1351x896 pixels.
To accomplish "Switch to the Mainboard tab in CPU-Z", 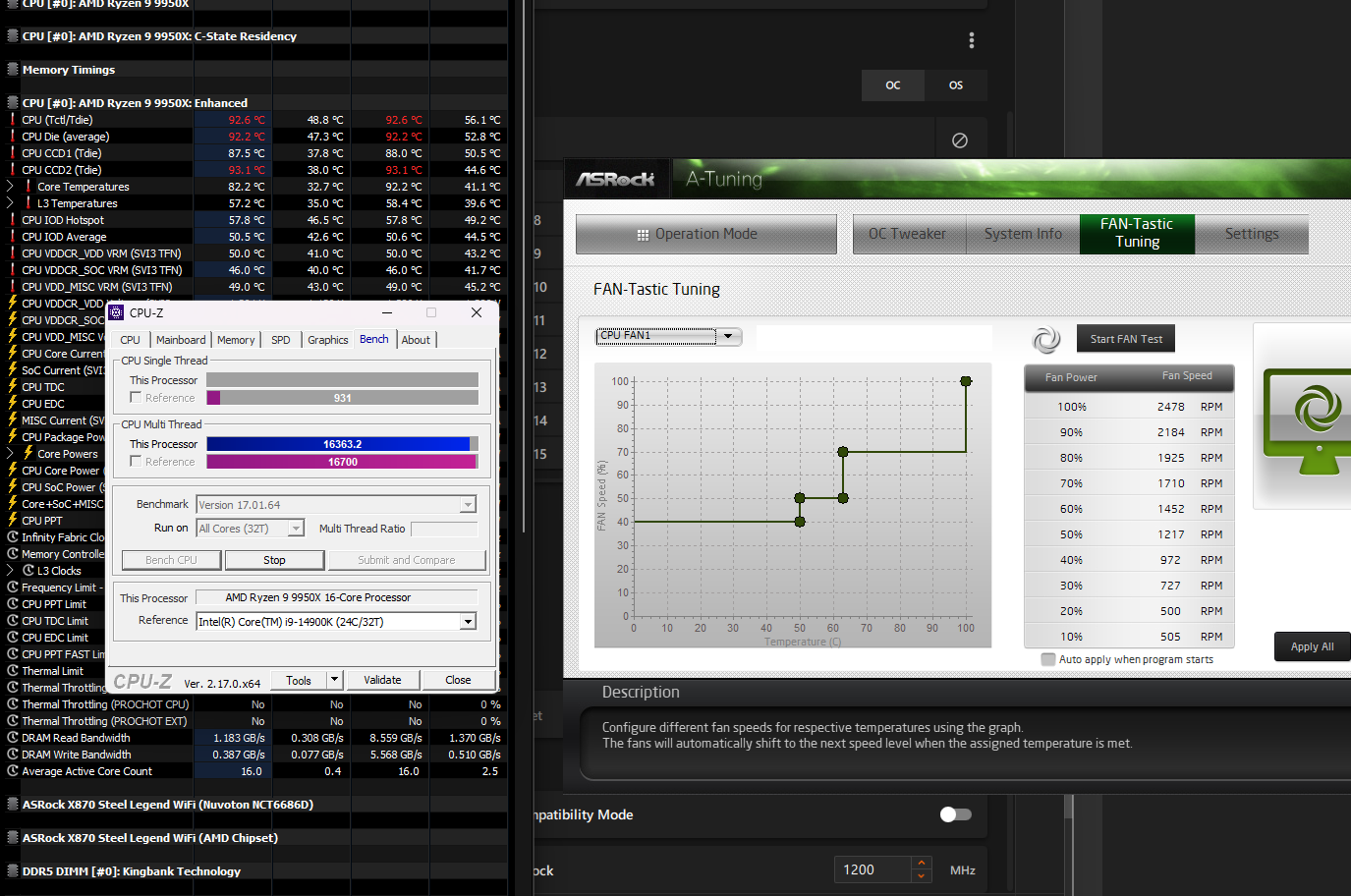I will tap(181, 340).
